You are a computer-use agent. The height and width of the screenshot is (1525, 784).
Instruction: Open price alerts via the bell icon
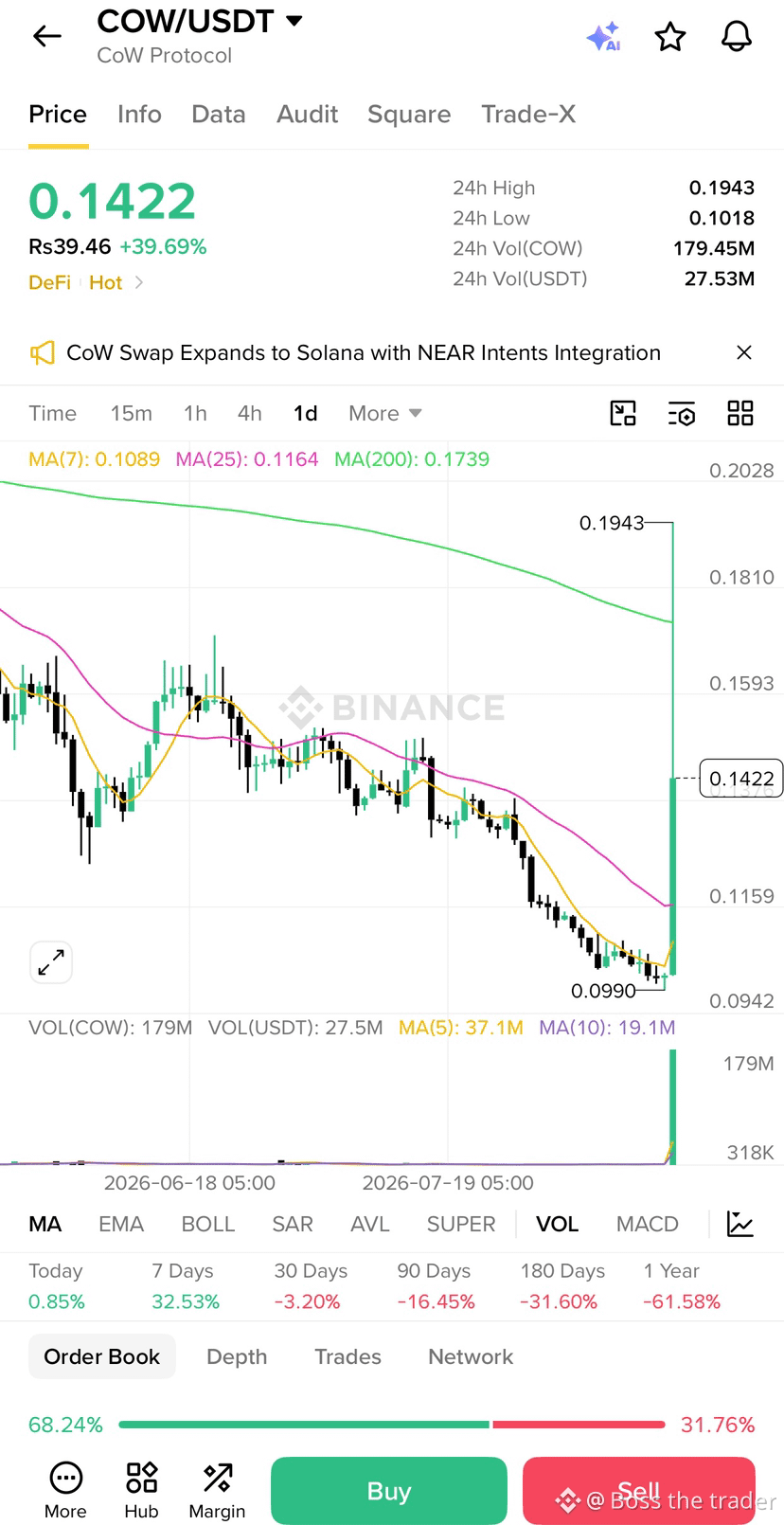pyautogui.click(x=737, y=37)
